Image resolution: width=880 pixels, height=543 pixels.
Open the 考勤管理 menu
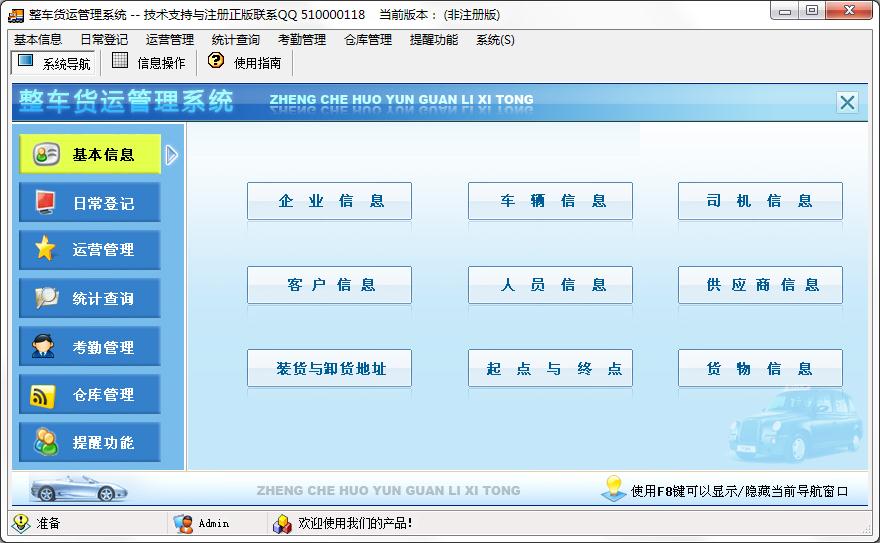click(x=302, y=40)
